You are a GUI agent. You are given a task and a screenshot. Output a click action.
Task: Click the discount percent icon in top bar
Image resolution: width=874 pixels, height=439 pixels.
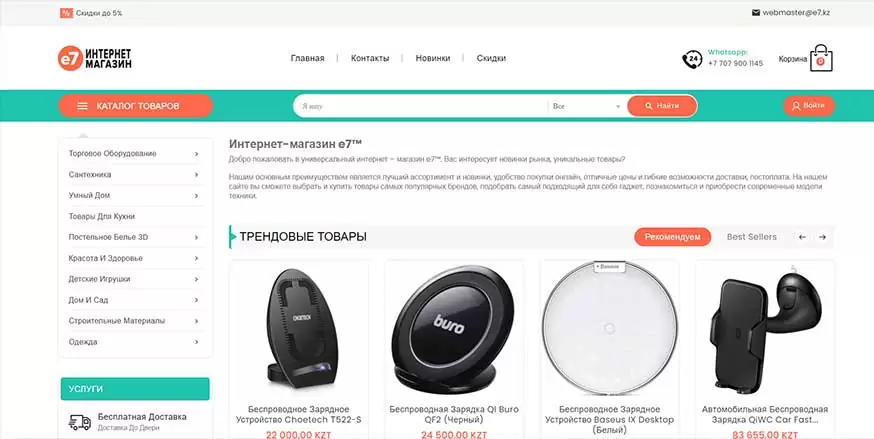(66, 13)
